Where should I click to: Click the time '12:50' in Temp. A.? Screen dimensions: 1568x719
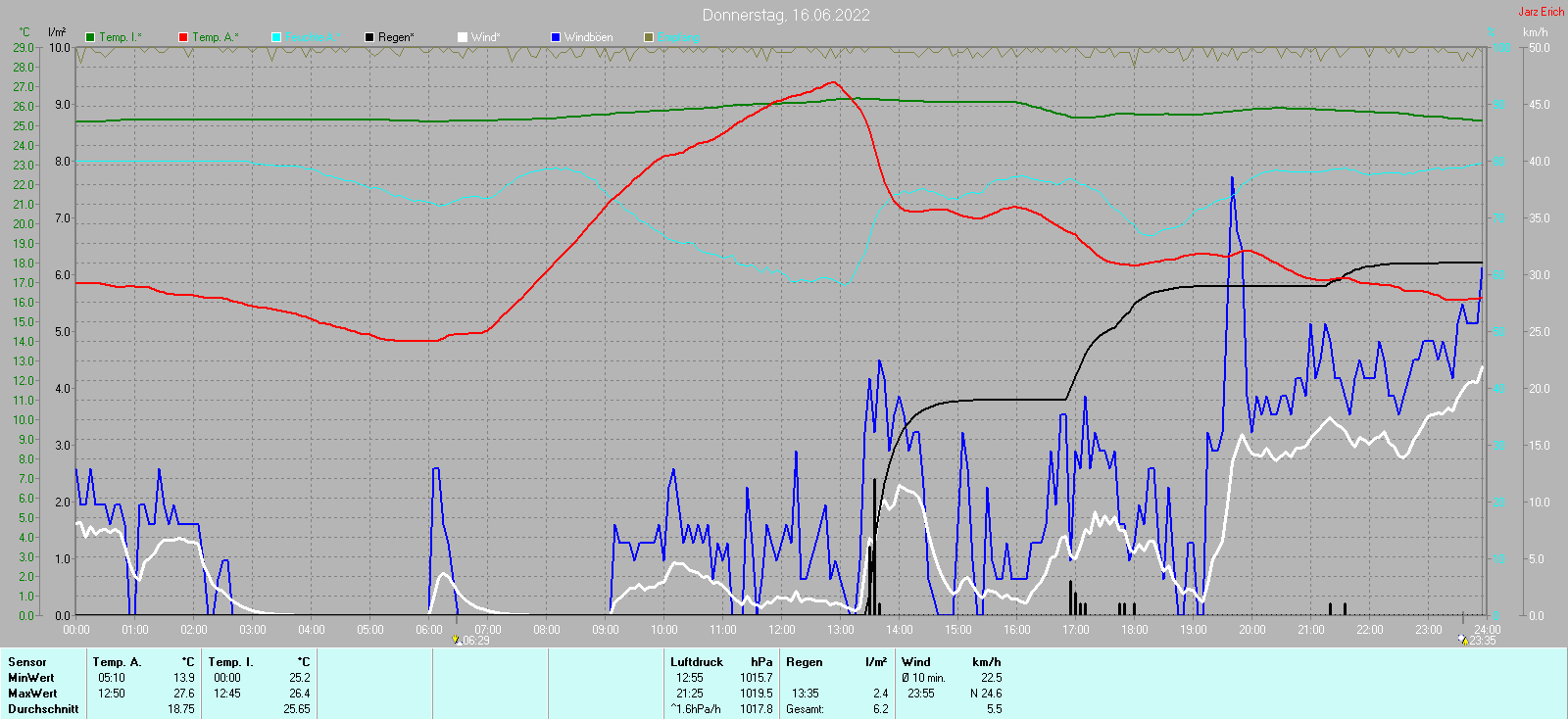click(112, 694)
